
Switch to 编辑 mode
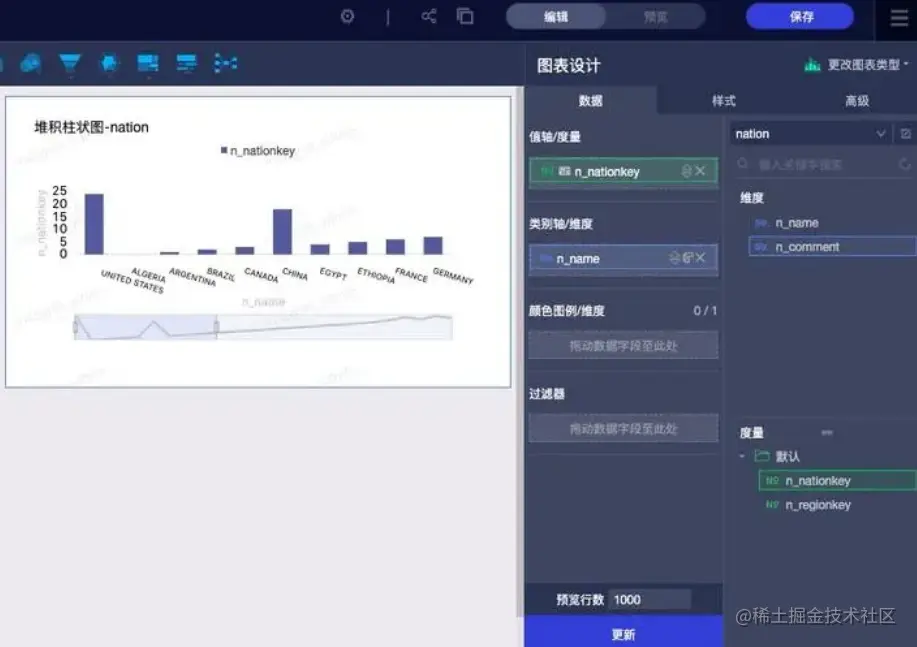556,17
